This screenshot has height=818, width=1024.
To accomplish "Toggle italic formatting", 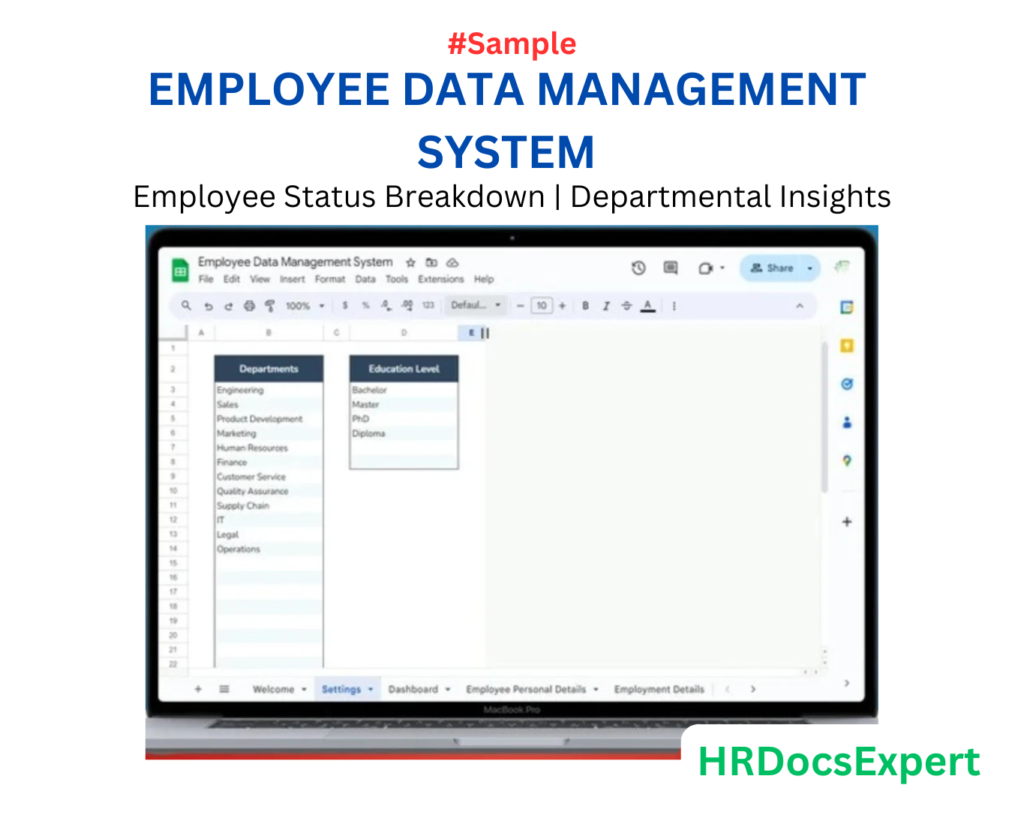I will click(606, 305).
